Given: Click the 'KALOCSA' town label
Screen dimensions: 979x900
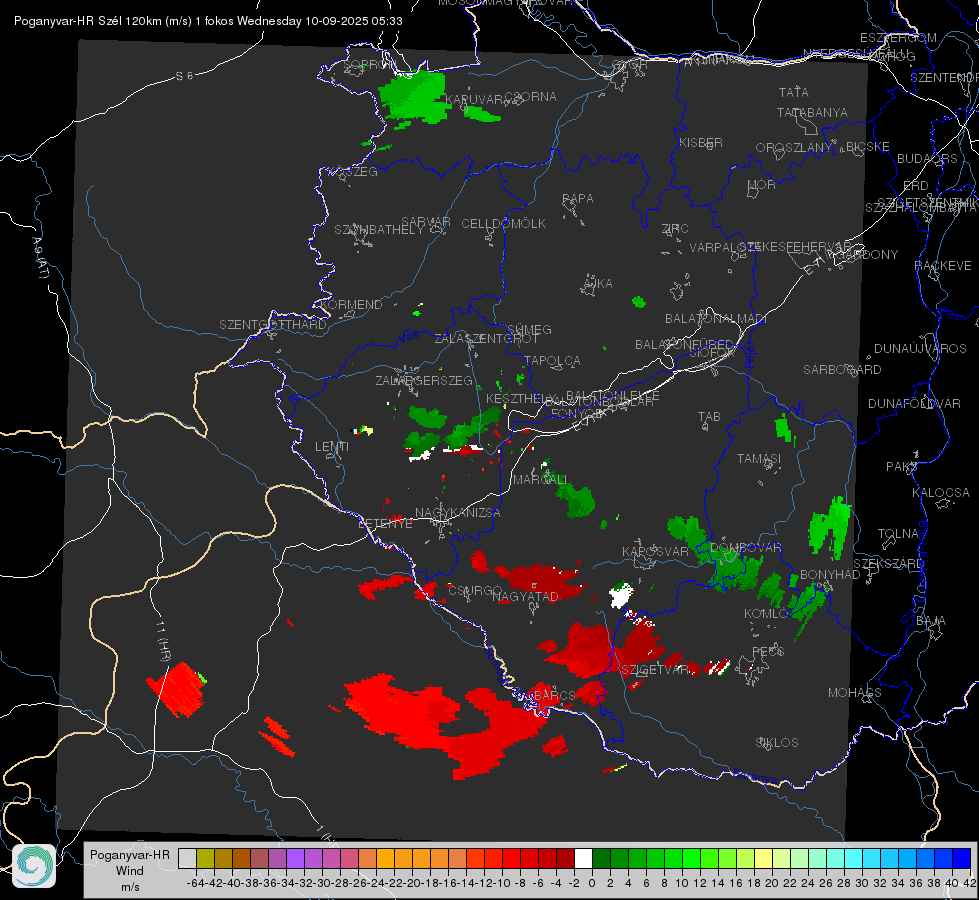Looking at the screenshot, I should (940, 493).
